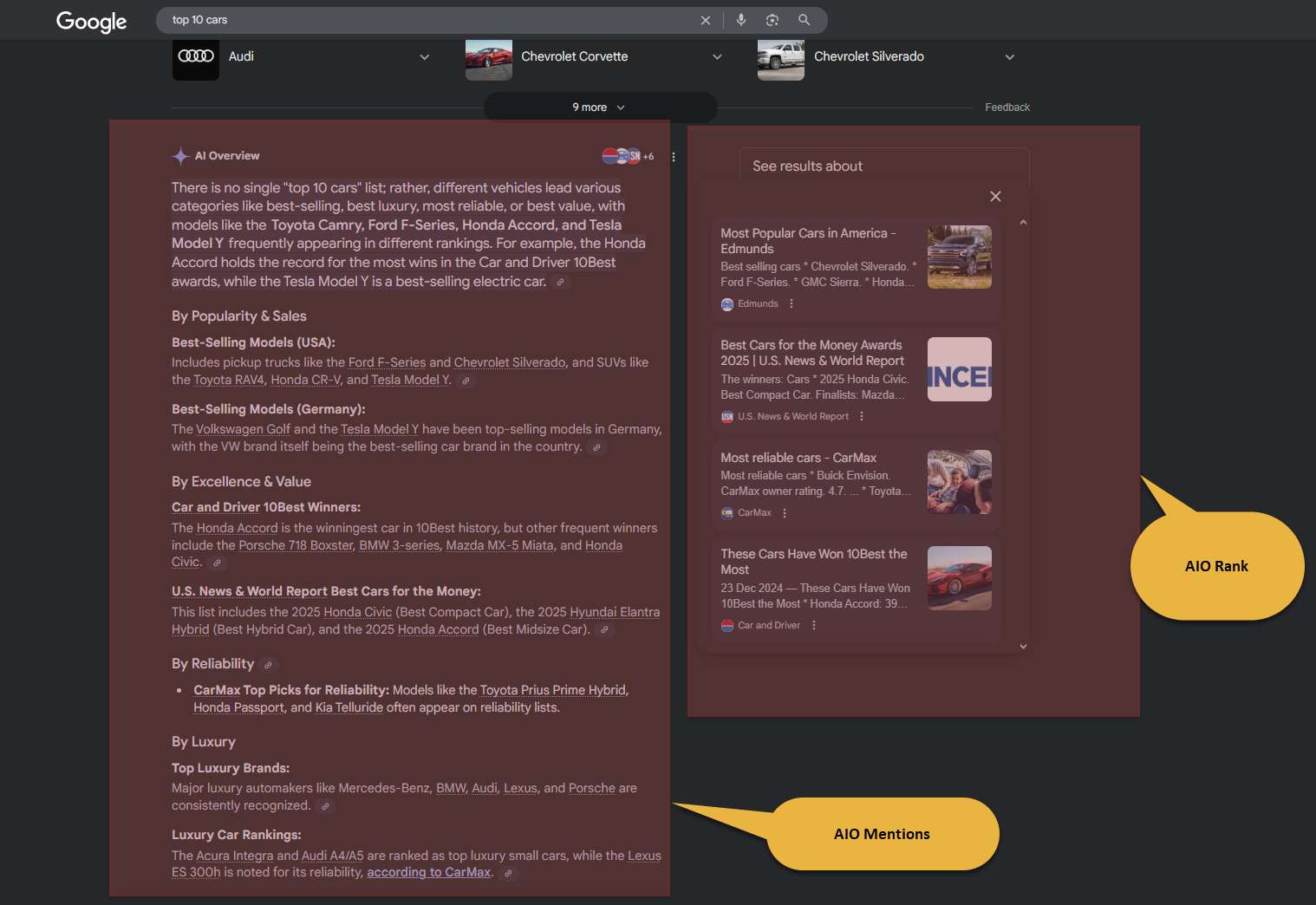Open Google Lens image search icon

click(772, 20)
